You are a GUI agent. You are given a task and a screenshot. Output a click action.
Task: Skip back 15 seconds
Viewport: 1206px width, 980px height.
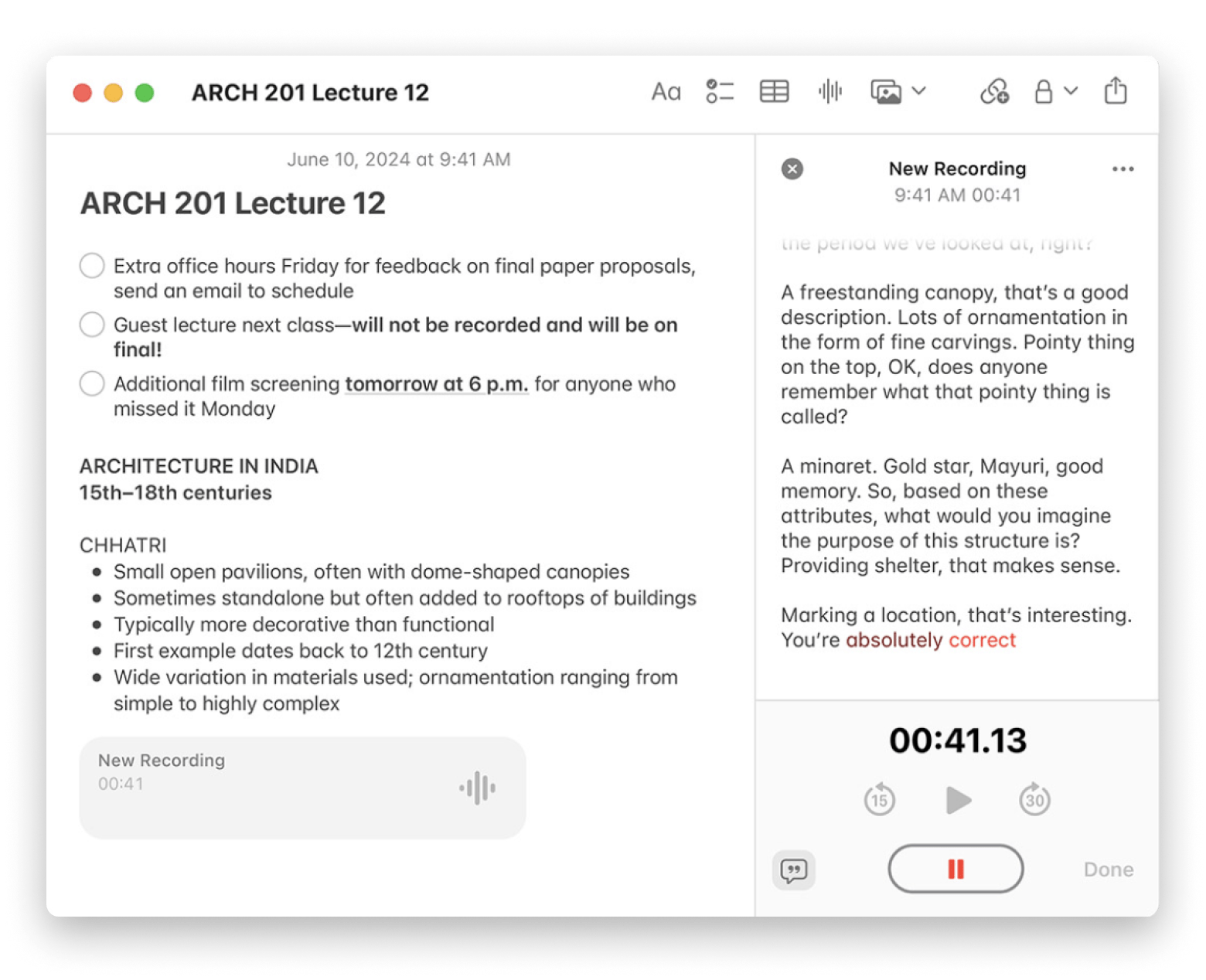coord(880,799)
